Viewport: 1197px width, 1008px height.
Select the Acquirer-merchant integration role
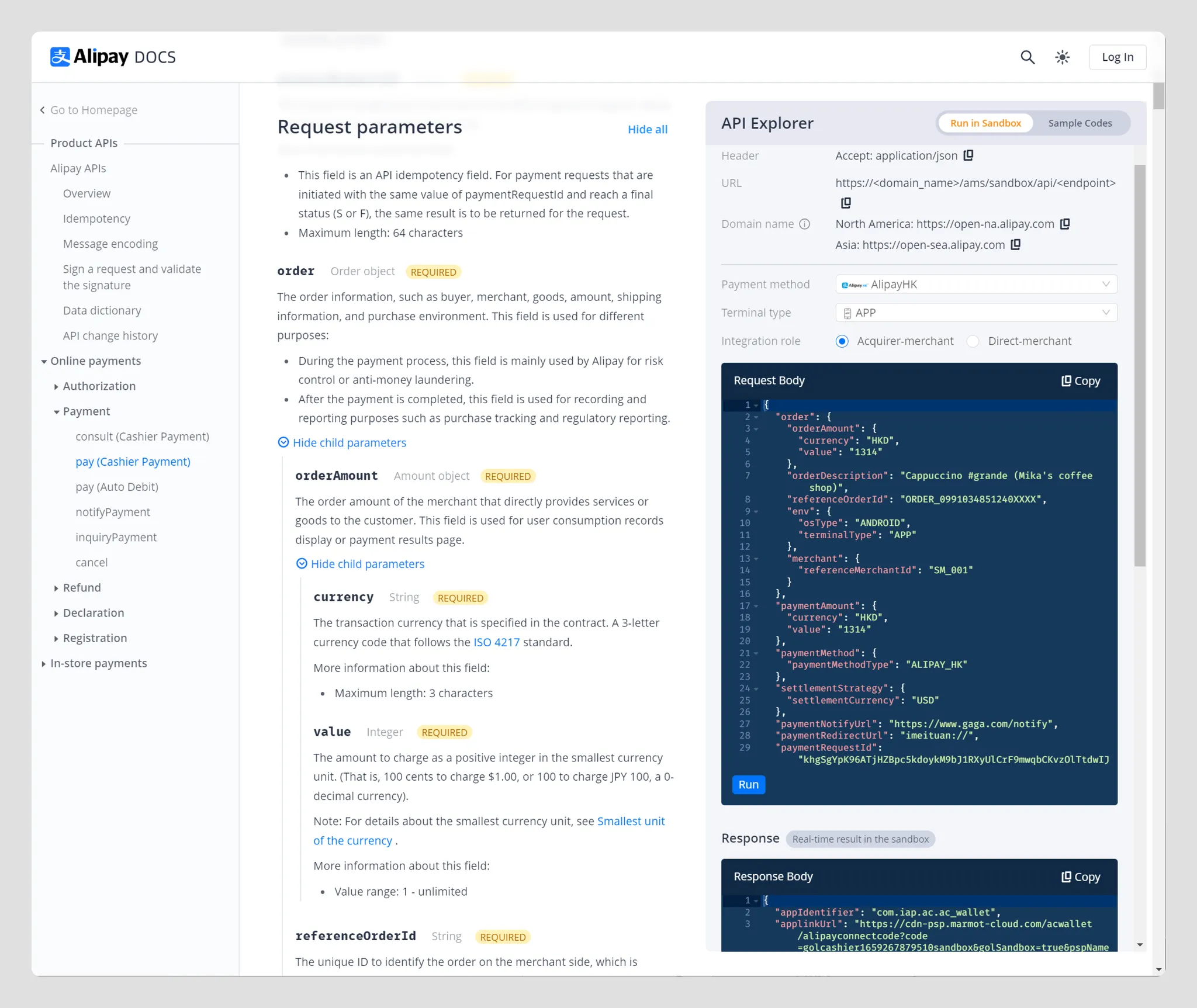click(x=842, y=341)
